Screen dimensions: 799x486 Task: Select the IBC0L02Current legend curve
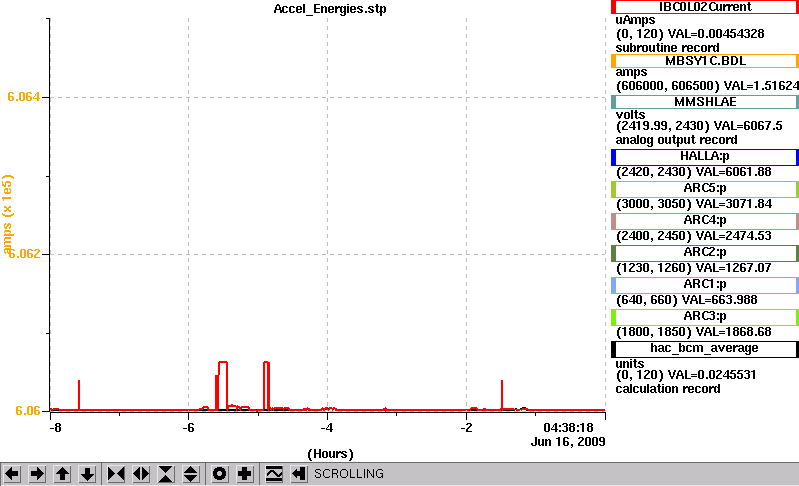(x=705, y=7)
